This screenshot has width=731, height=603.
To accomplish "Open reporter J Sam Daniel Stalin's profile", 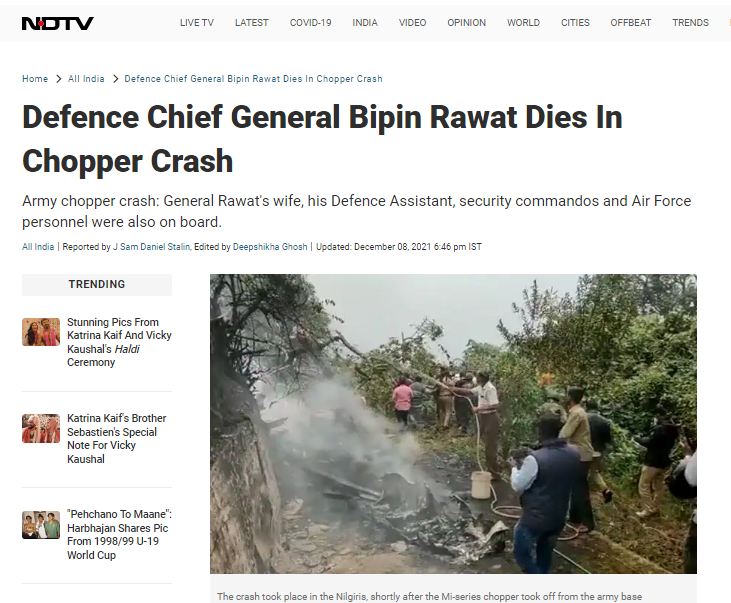I will pos(152,247).
